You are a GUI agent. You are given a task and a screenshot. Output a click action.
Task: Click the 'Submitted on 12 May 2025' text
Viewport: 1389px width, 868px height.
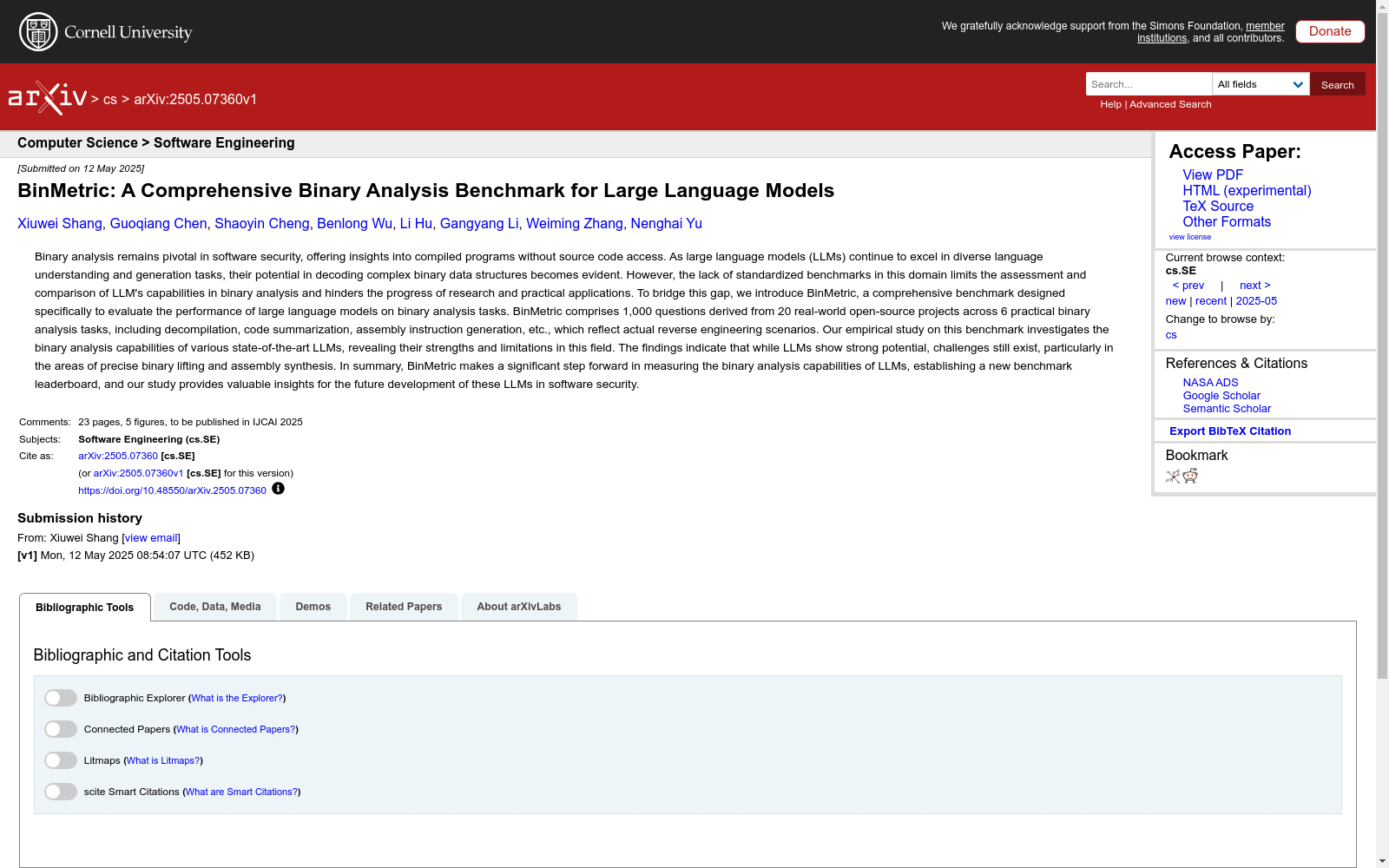point(81,168)
